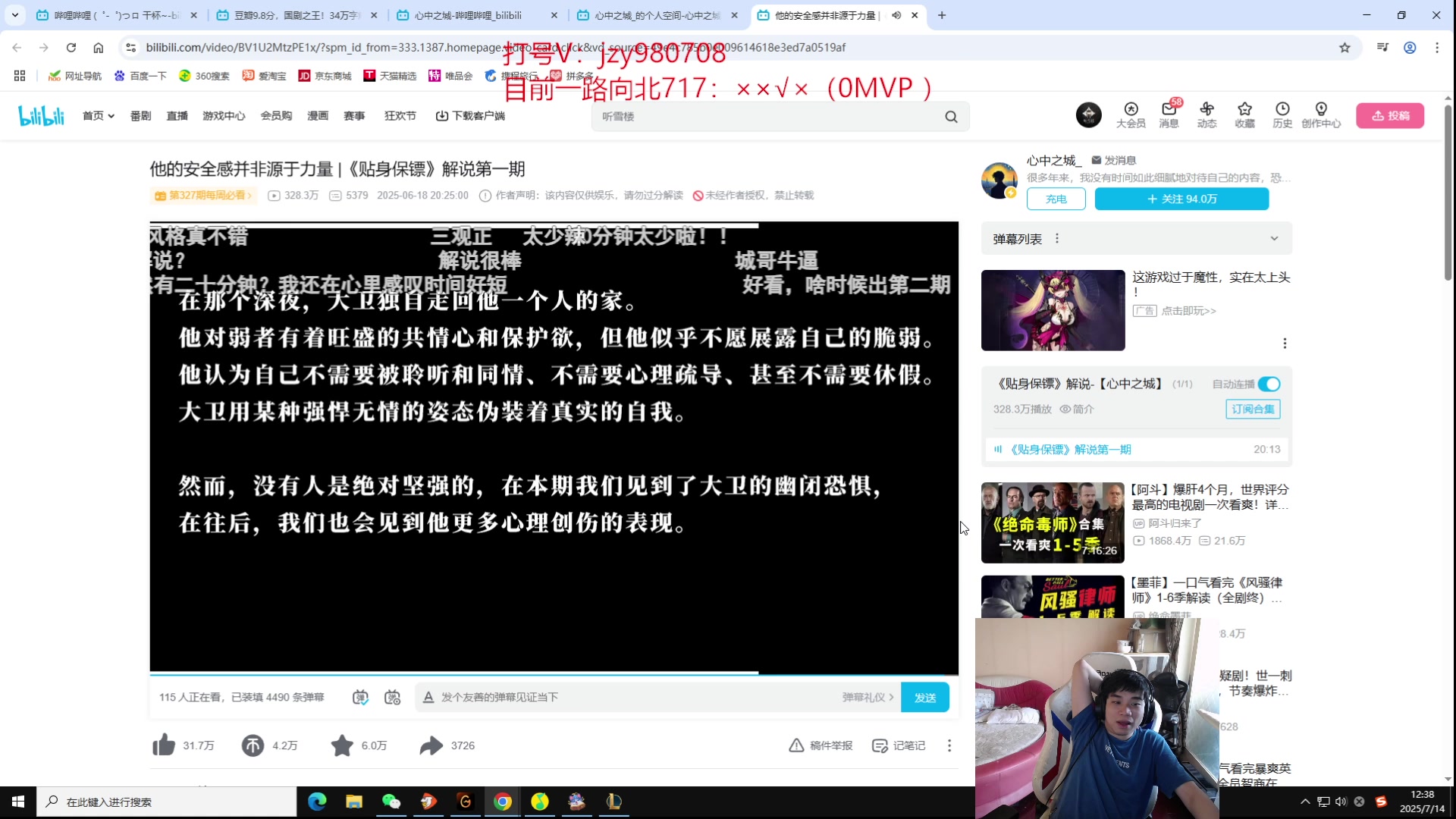The height and width of the screenshot is (819, 1456).
Task: Click the 充电 button
Action: 1056,199
